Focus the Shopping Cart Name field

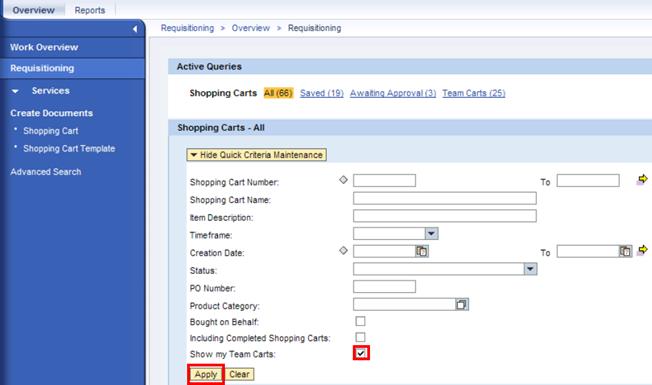(x=445, y=198)
